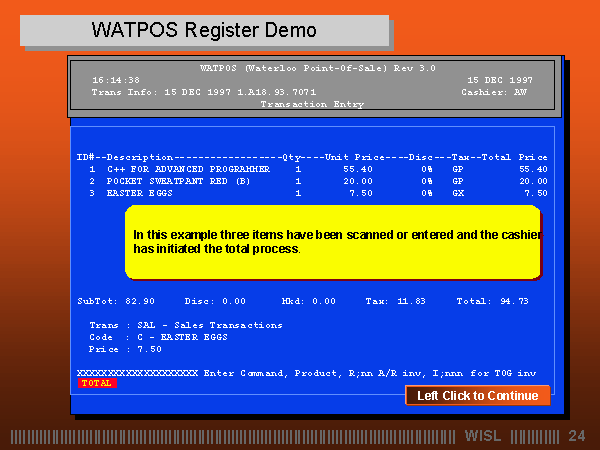Click the Cashier: AW label
This screenshot has width=600, height=450.
(496, 91)
